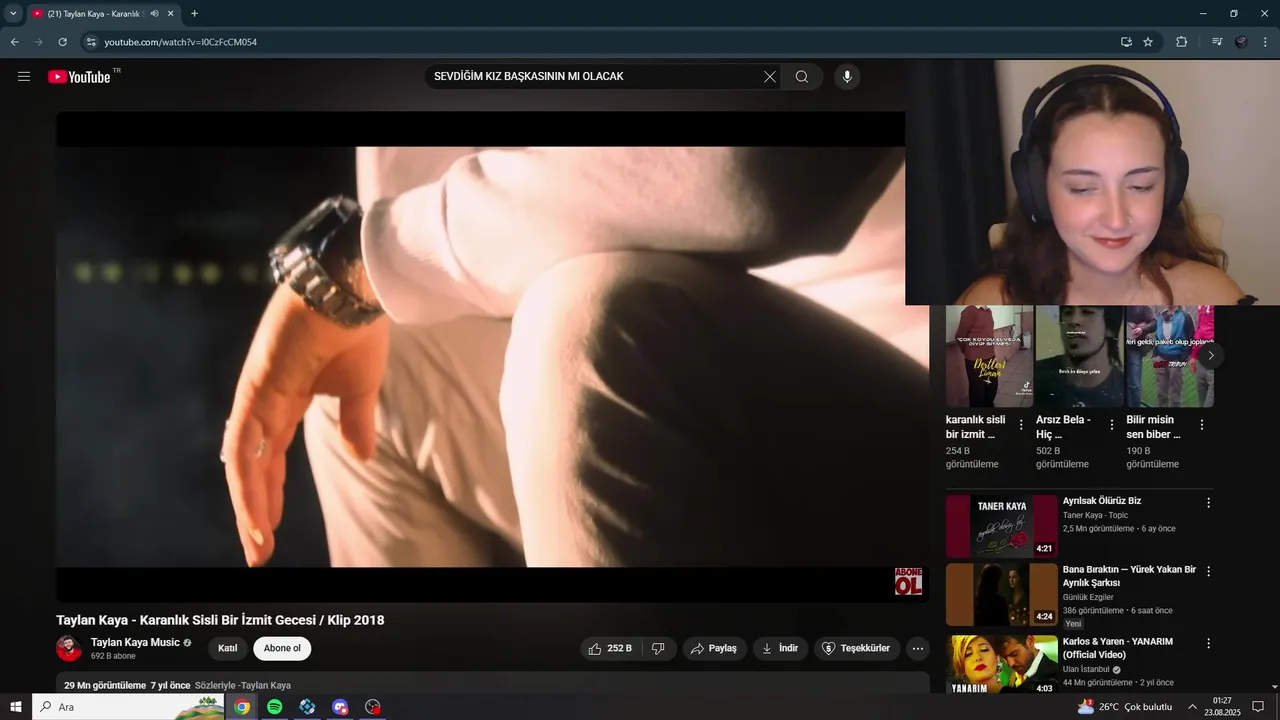The height and width of the screenshot is (720, 1280).
Task: Show next Shorts with the arrow chevron
Action: [x=1211, y=356]
